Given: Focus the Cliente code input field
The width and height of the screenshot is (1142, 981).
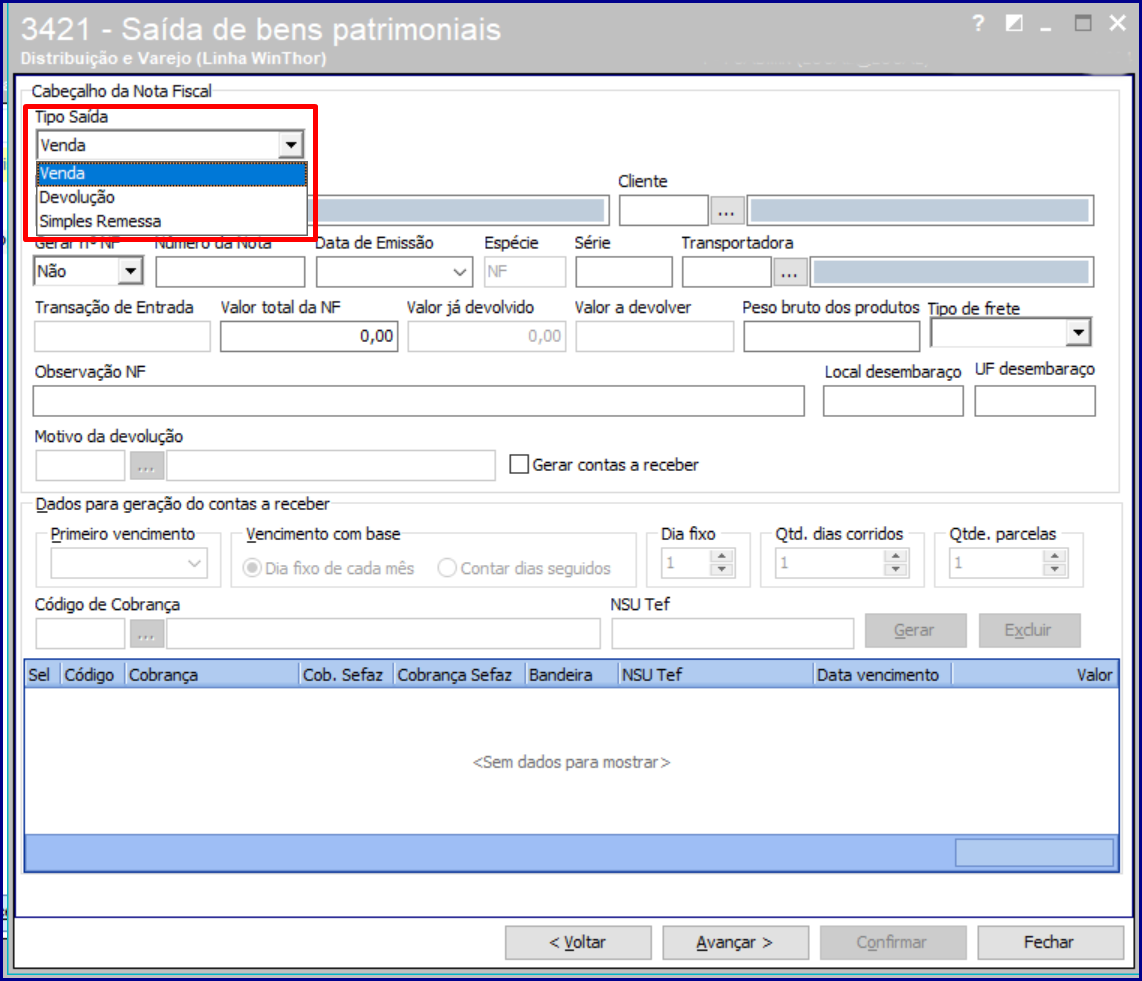Looking at the screenshot, I should pos(663,211).
